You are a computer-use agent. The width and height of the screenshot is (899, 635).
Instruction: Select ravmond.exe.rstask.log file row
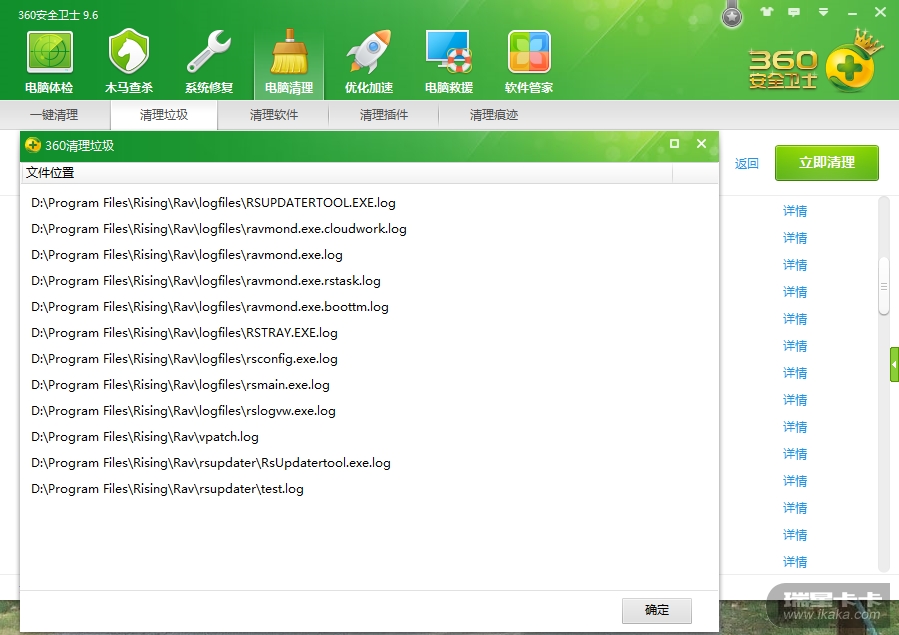(206, 281)
